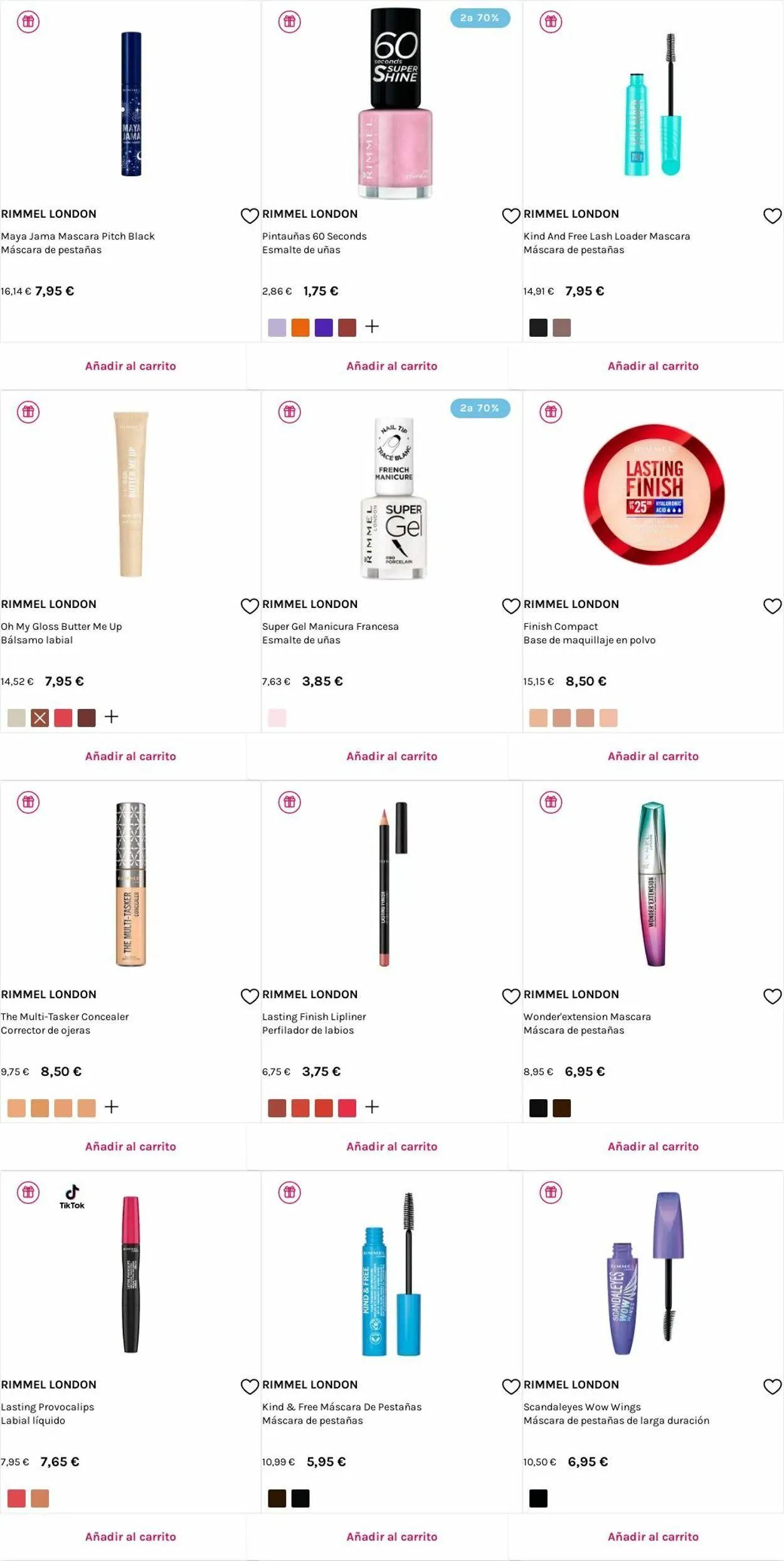Click the gift icon on Scandaleyes Wow Wings
Screen dimensions: 784x1561
[551, 1192]
